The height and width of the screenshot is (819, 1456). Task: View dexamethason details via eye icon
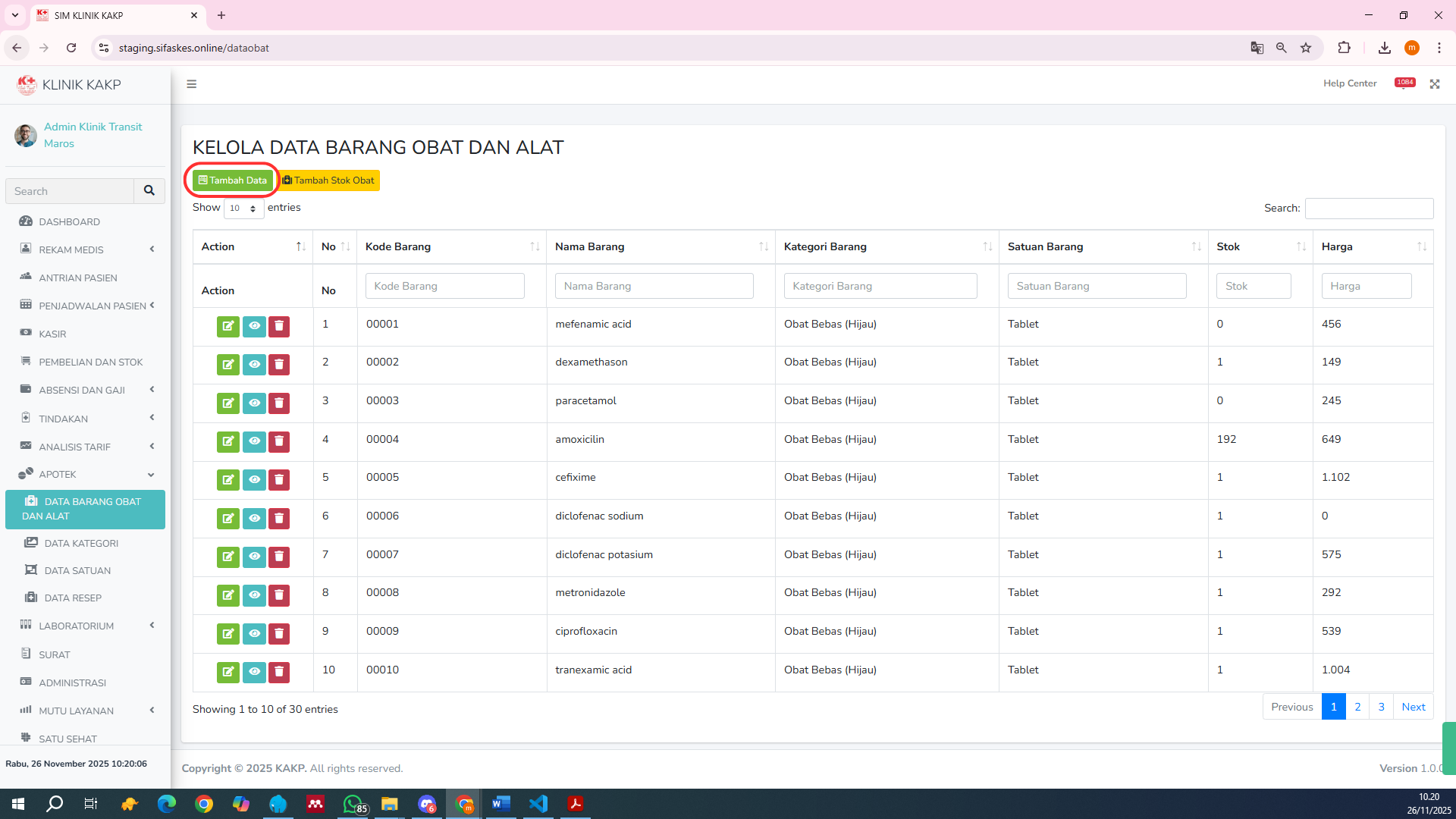[254, 365]
